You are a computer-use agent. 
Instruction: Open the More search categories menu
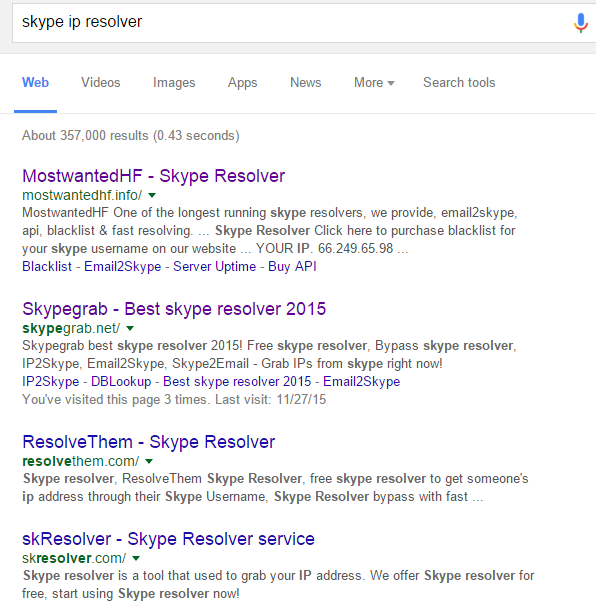pyautogui.click(x=374, y=82)
